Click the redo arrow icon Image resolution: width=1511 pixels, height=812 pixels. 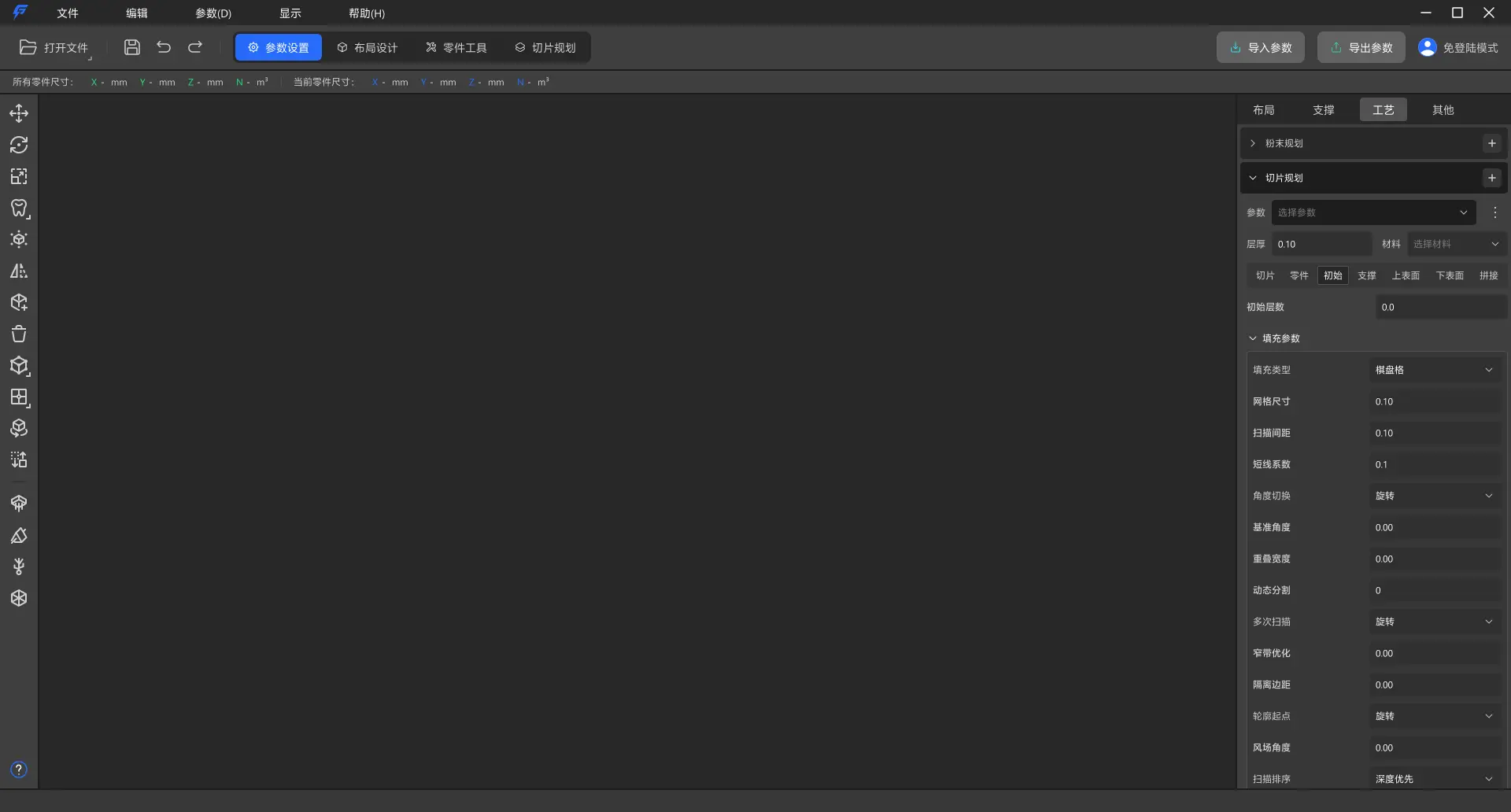[x=195, y=47]
